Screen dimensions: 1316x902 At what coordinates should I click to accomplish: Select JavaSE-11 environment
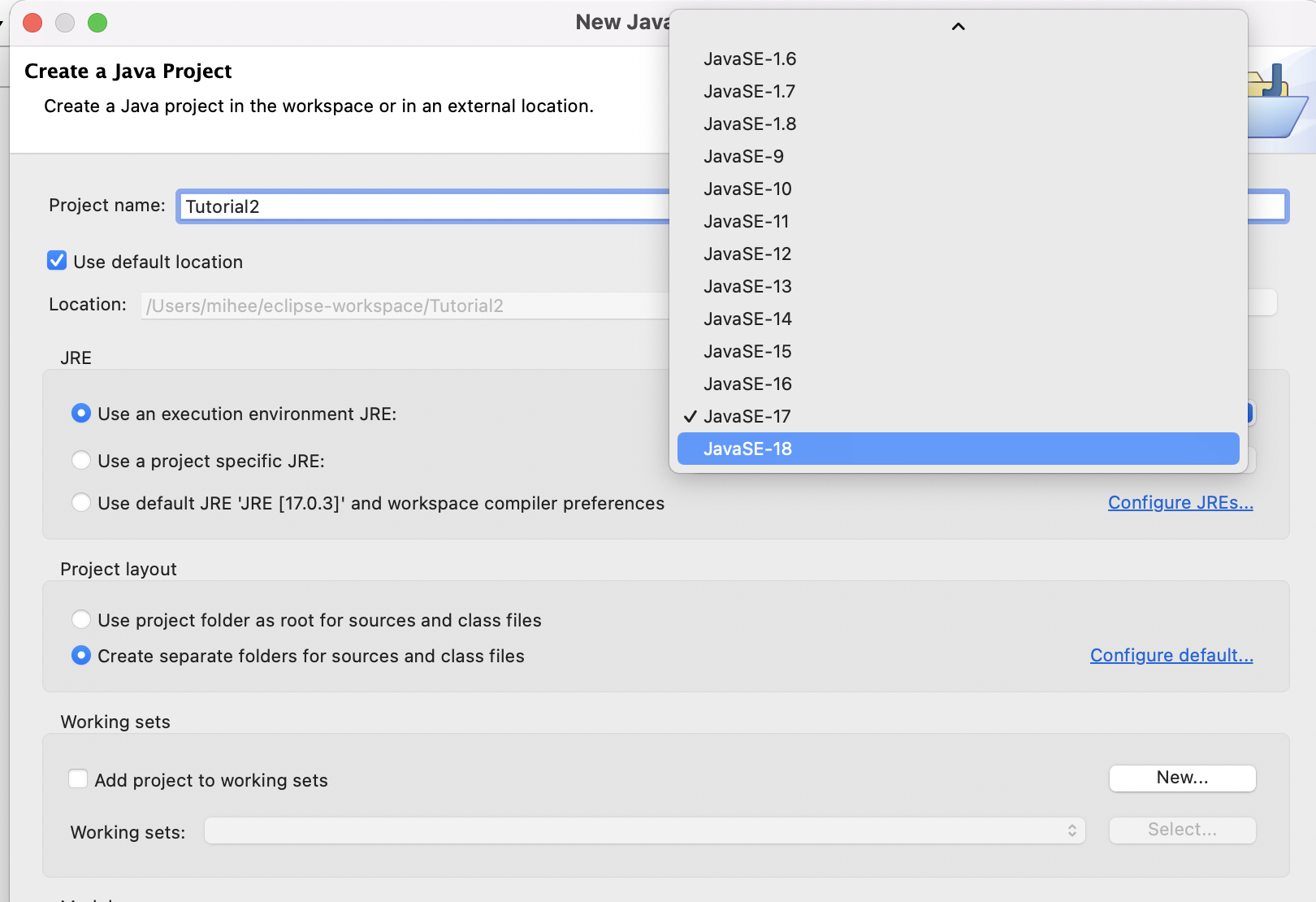958,221
